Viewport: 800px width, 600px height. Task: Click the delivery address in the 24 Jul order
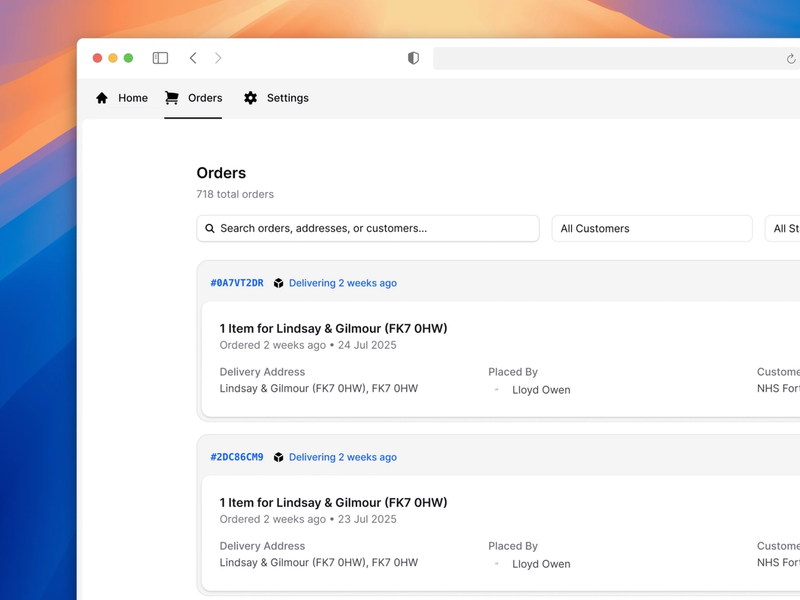coord(319,388)
